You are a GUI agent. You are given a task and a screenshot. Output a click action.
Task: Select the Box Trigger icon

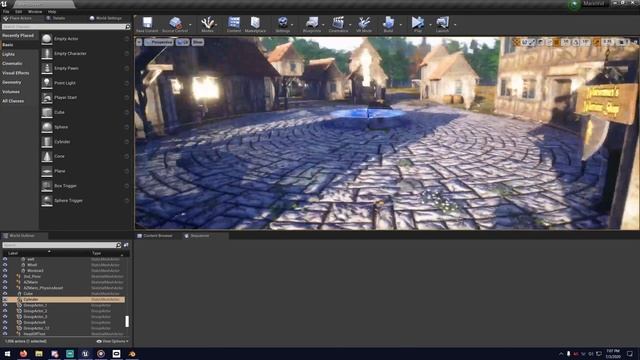tap(47, 186)
